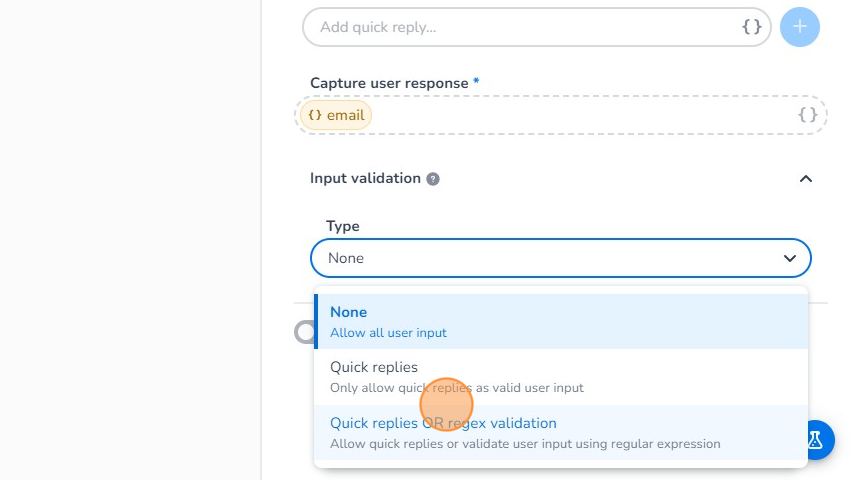Click empty area of Capture user response field
This screenshot has height=480, width=860.
[x=580, y=115]
